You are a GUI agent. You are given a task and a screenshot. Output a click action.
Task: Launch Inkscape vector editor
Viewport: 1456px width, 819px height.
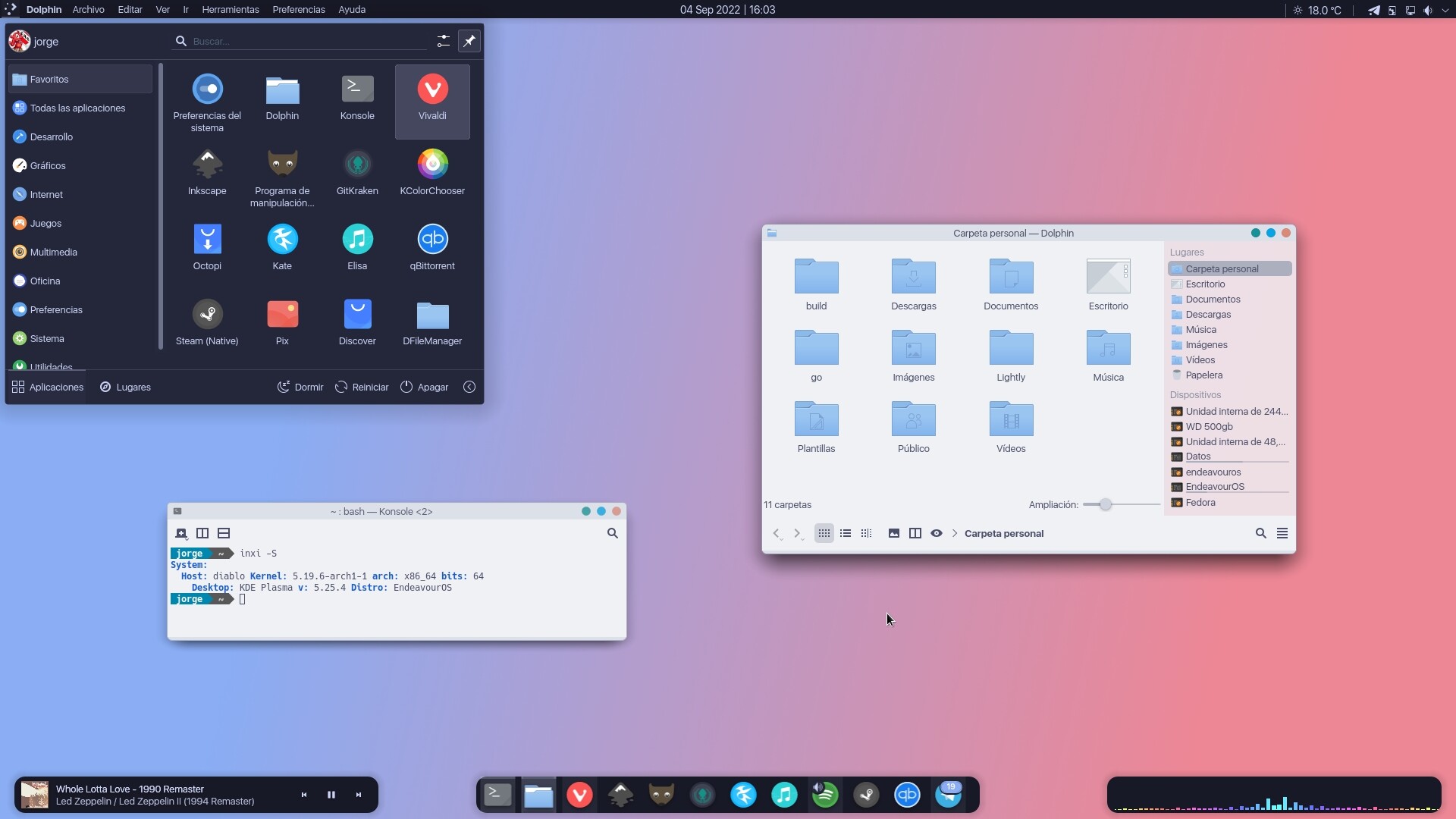pyautogui.click(x=207, y=171)
